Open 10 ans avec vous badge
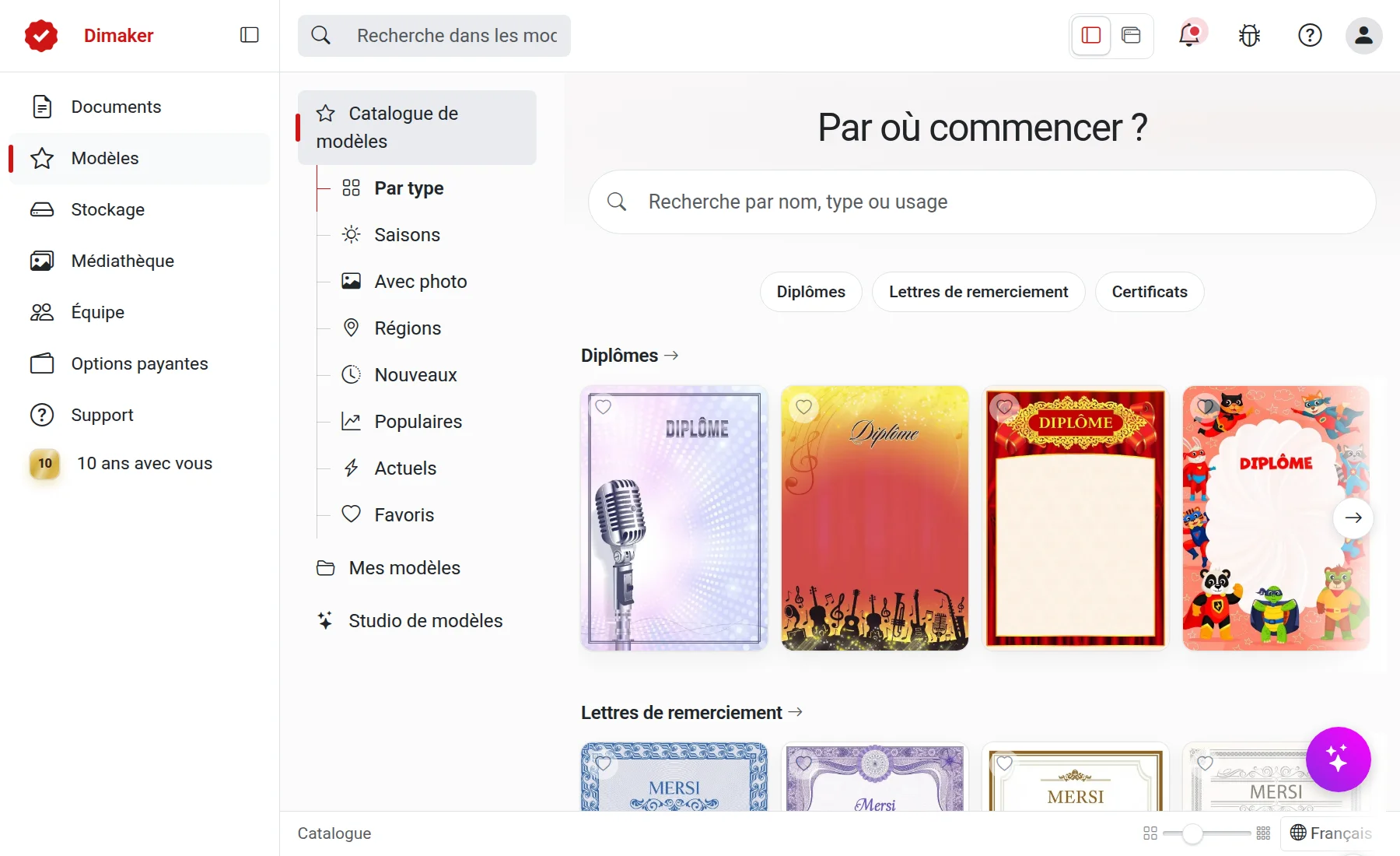Screen dimensions: 1400x856 [x=140, y=464]
